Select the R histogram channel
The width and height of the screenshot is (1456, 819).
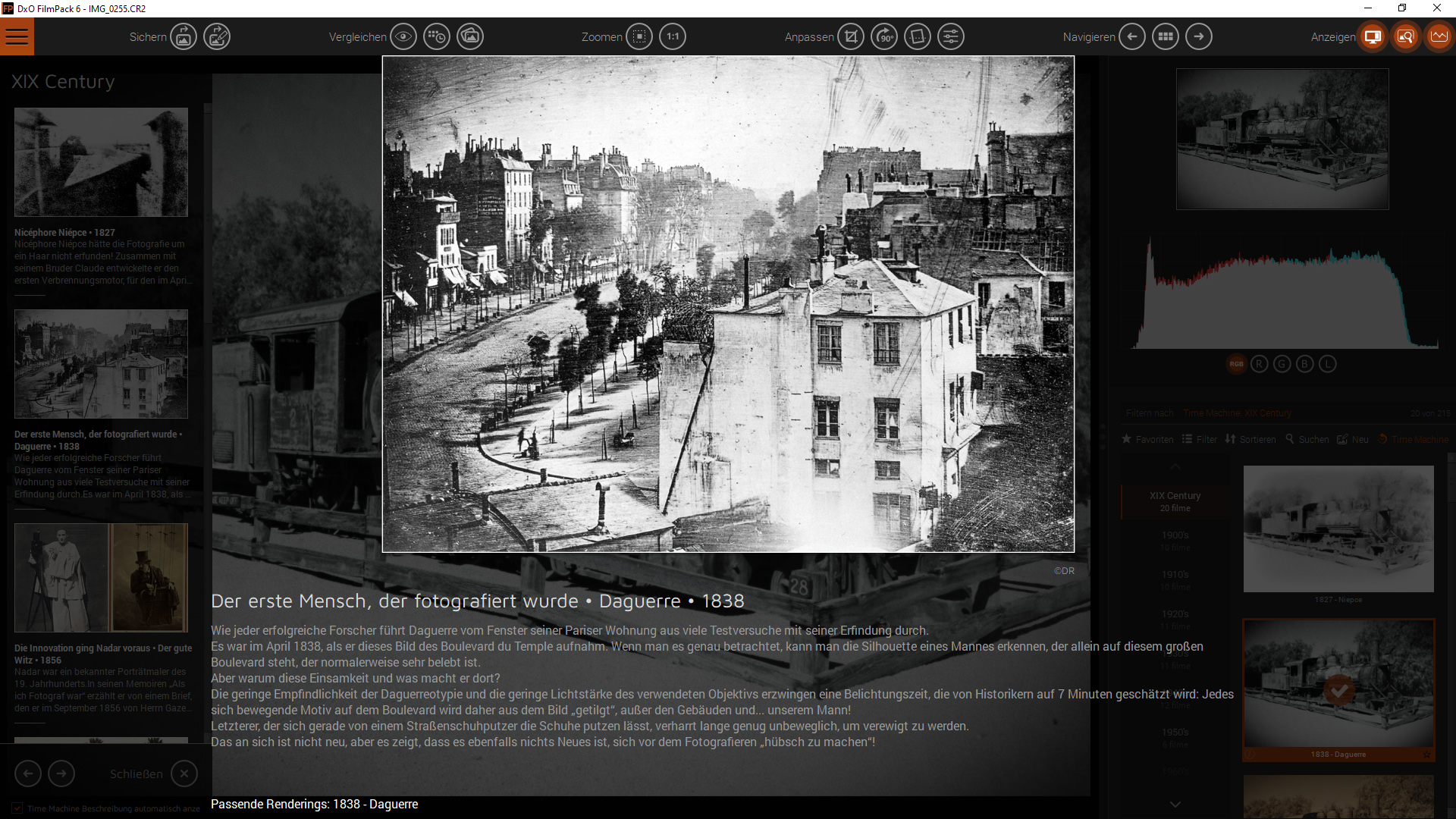click(1259, 364)
